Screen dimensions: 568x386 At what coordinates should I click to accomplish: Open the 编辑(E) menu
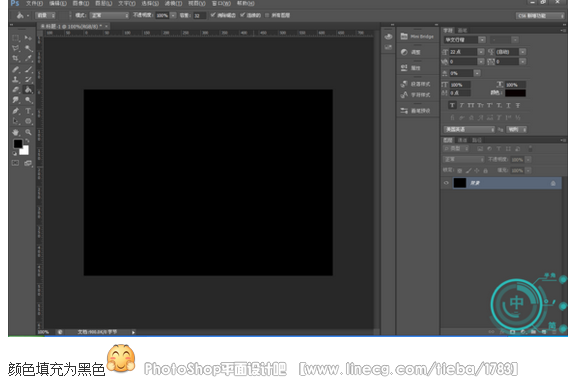[58, 3]
